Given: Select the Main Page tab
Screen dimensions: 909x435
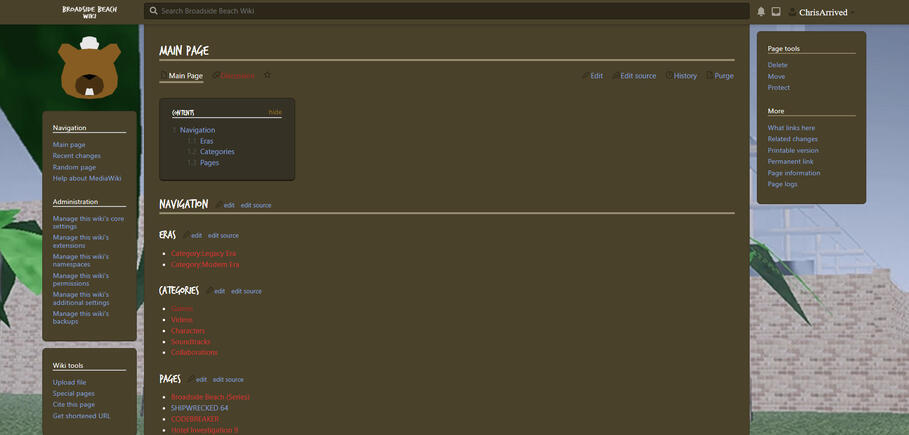Looking at the screenshot, I should point(185,76).
